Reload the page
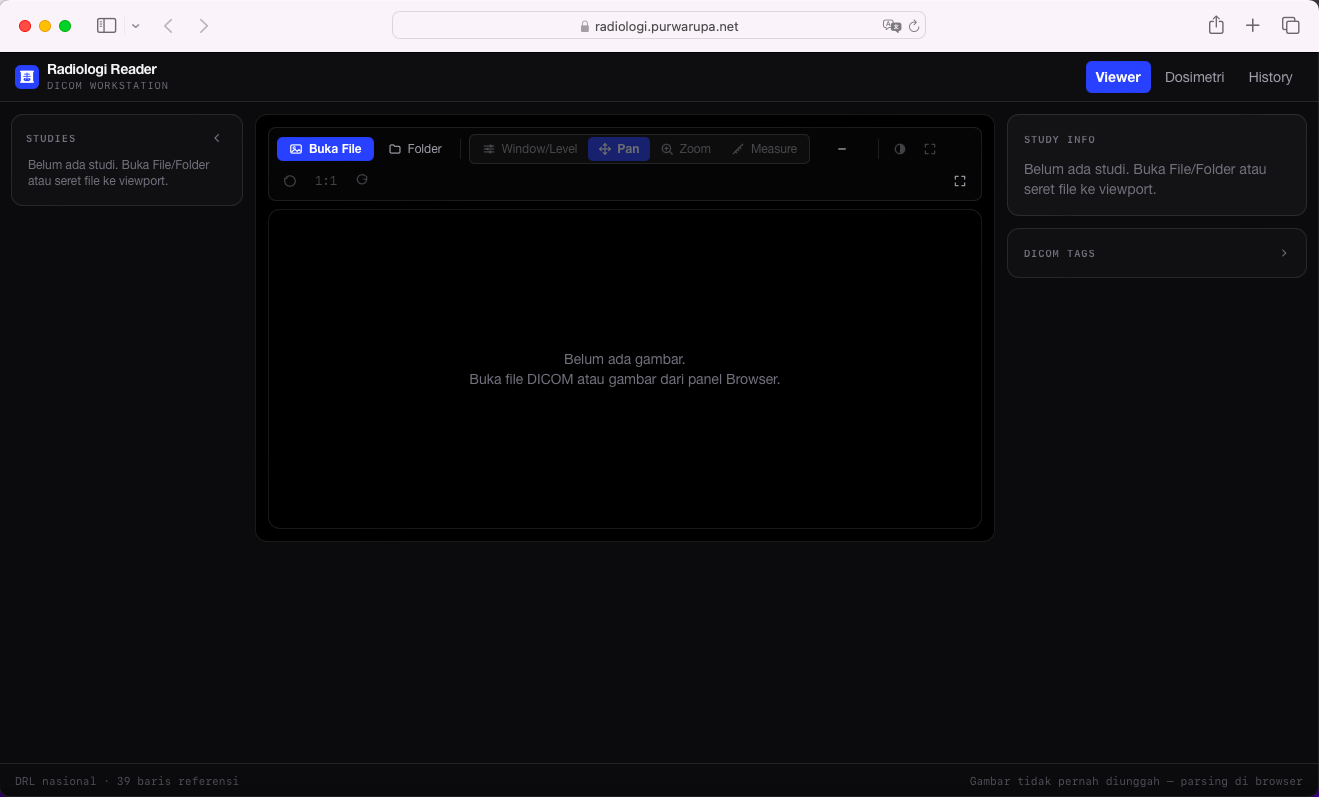Screen dimensions: 1319x797 coord(914,26)
